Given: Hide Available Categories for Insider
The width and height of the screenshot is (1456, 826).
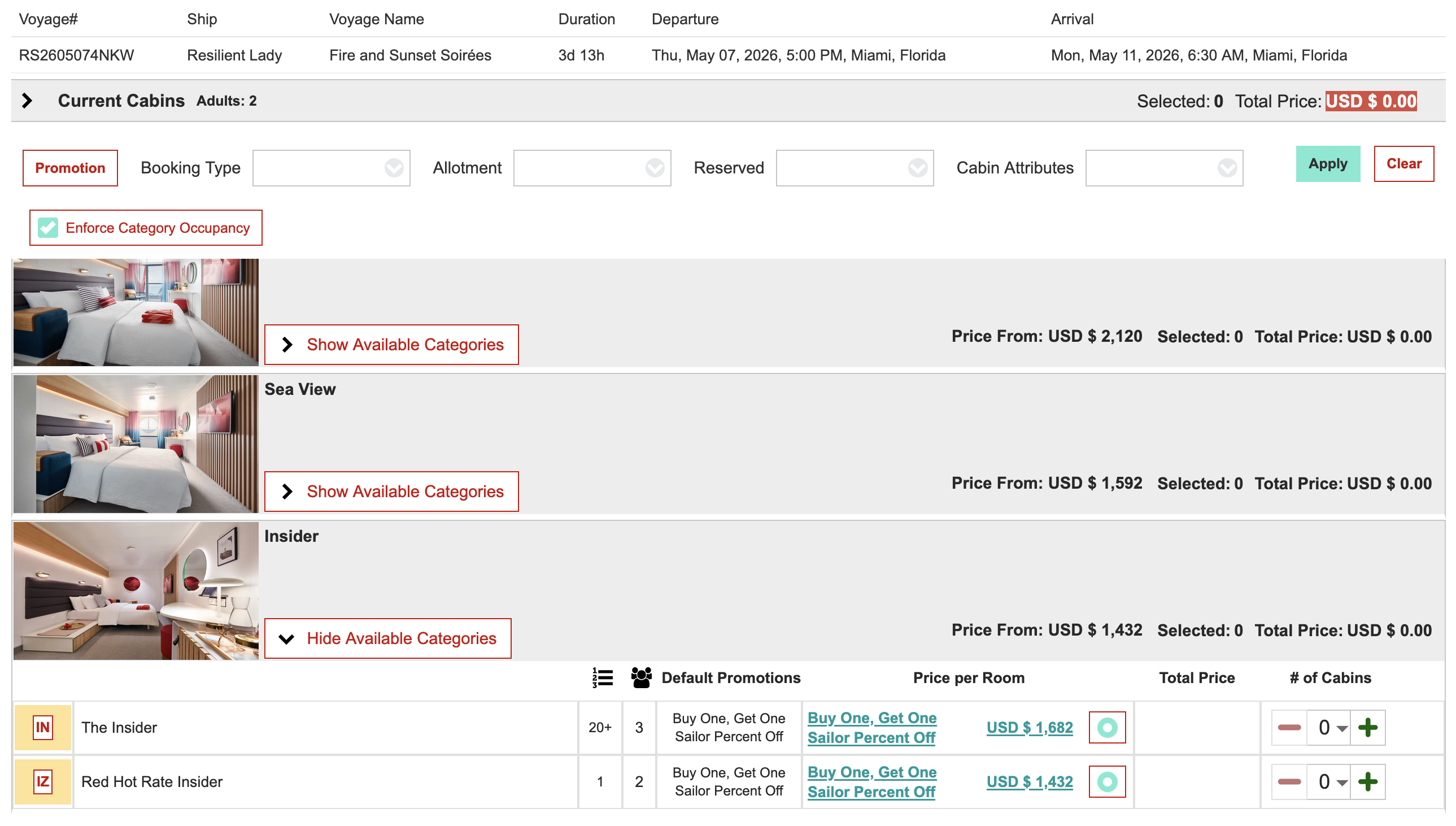Looking at the screenshot, I should [388, 638].
